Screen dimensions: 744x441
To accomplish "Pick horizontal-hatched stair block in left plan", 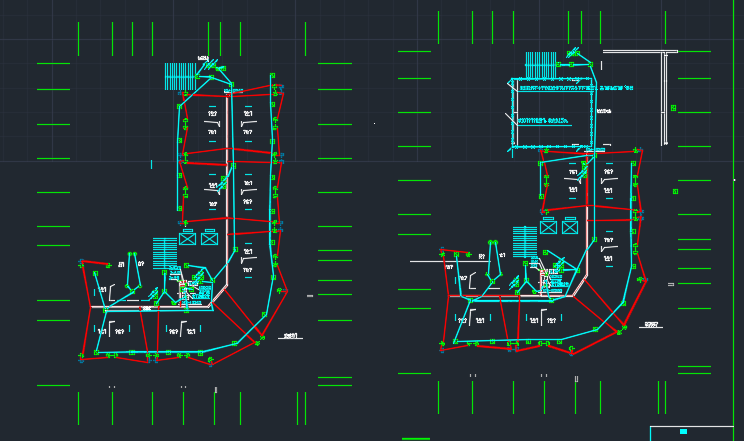I will [x=165, y=253].
